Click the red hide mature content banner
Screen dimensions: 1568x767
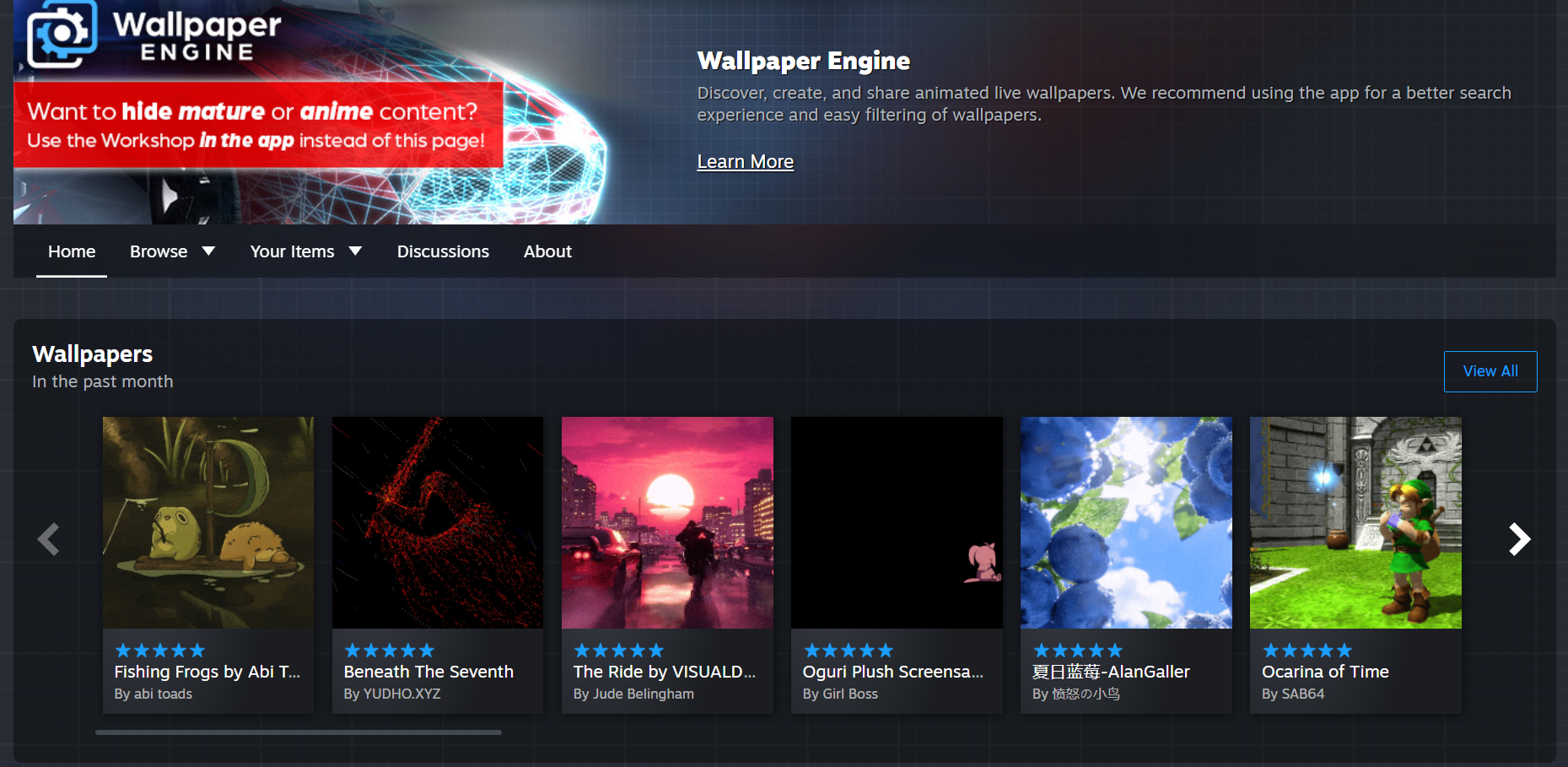(258, 125)
